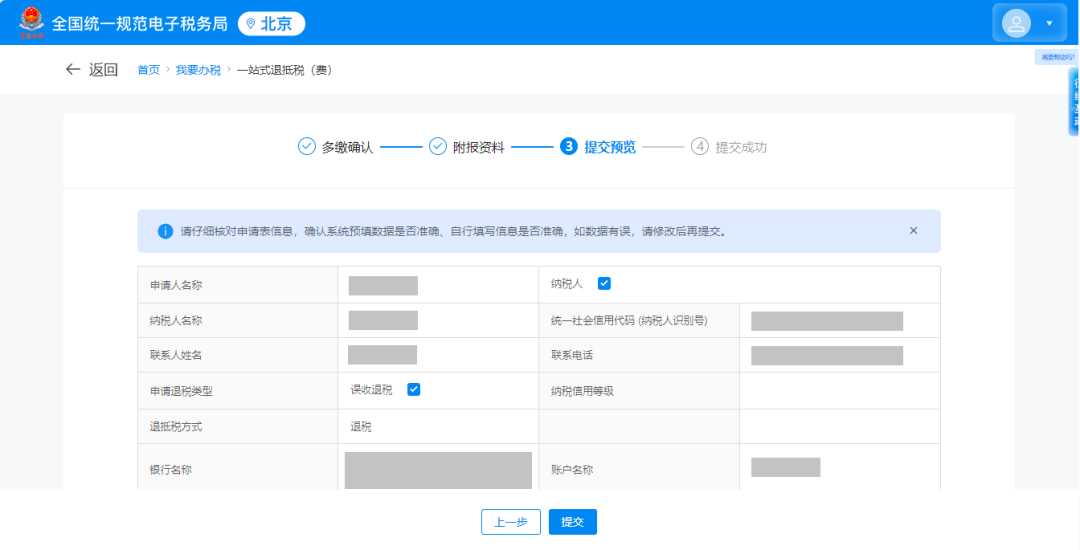Viewport: 1080px width, 550px height.
Task: Open the help tab at the right edge
Action: (x=1057, y=57)
